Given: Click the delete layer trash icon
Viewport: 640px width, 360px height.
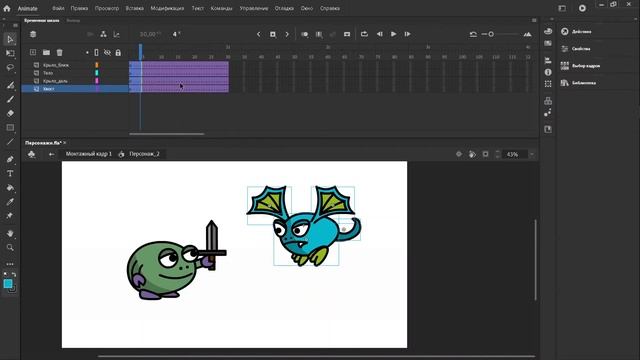Looking at the screenshot, I should [x=60, y=52].
